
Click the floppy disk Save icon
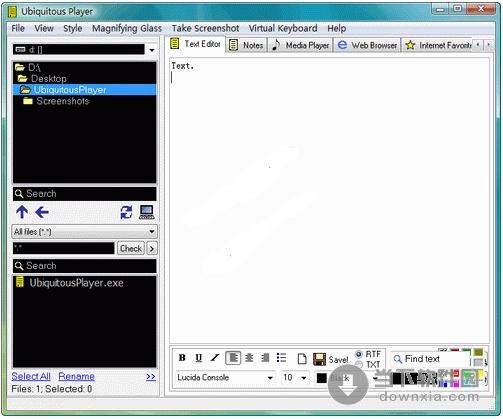point(319,359)
